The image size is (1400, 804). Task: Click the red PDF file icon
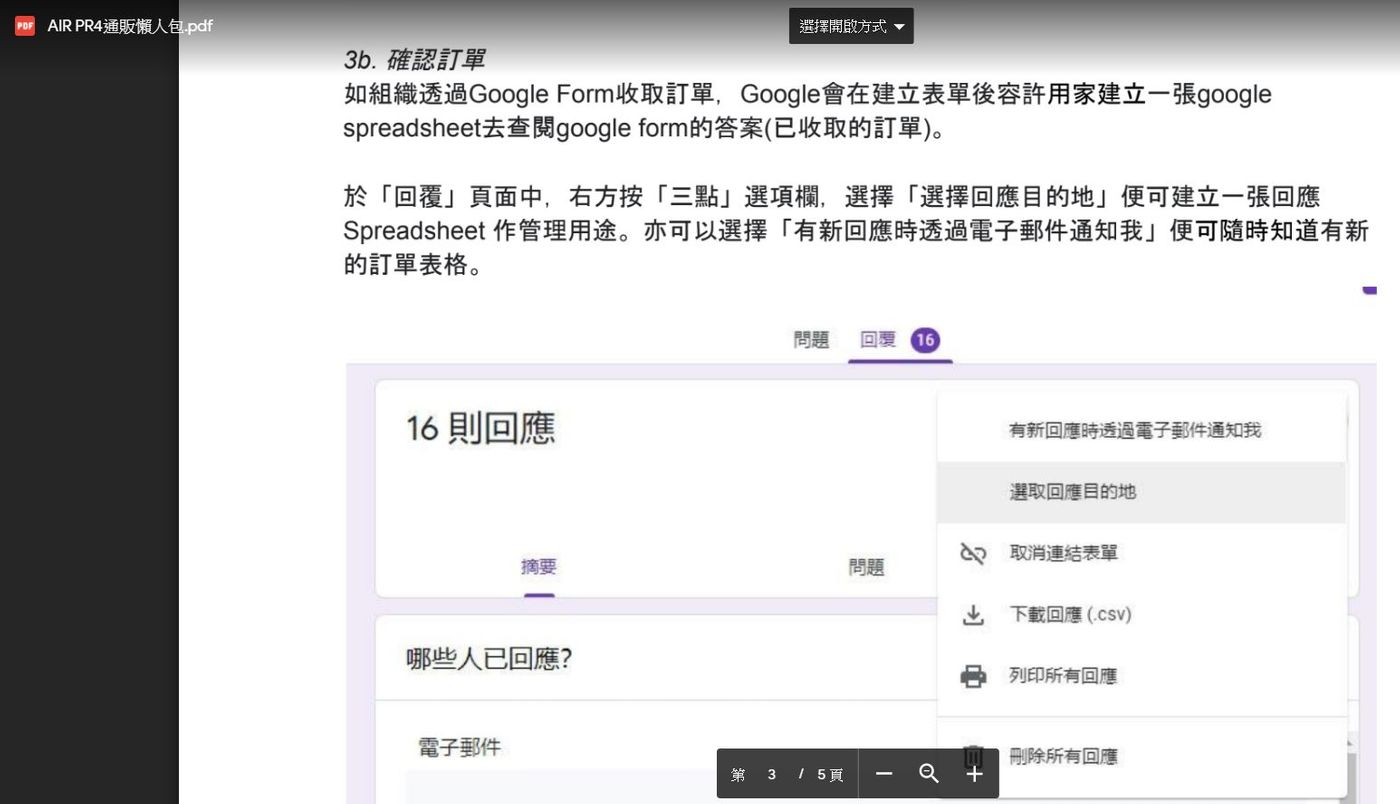(25, 26)
